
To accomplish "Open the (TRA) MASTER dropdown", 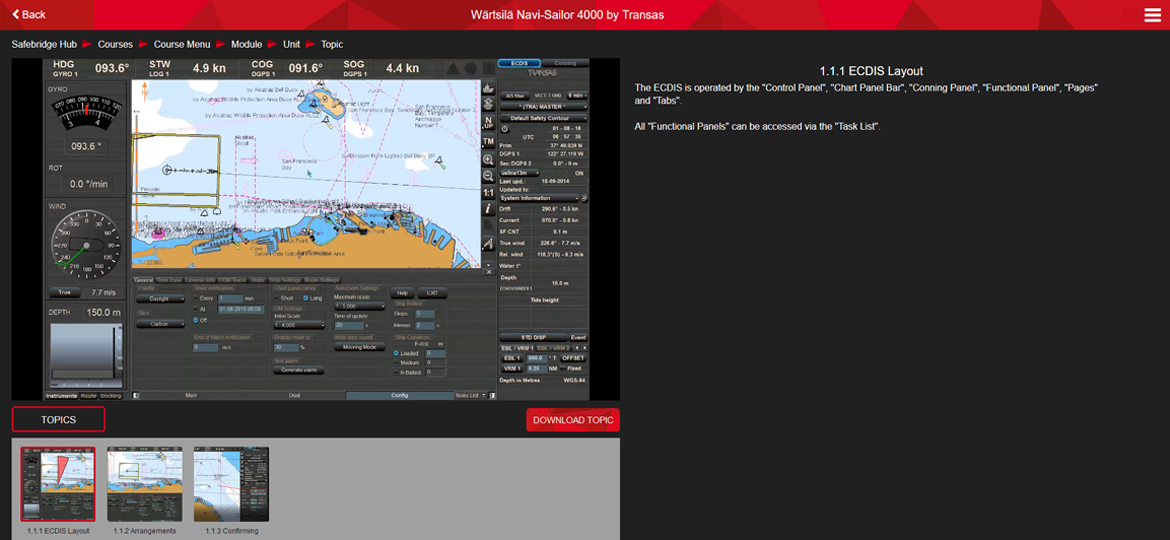I will [543, 107].
